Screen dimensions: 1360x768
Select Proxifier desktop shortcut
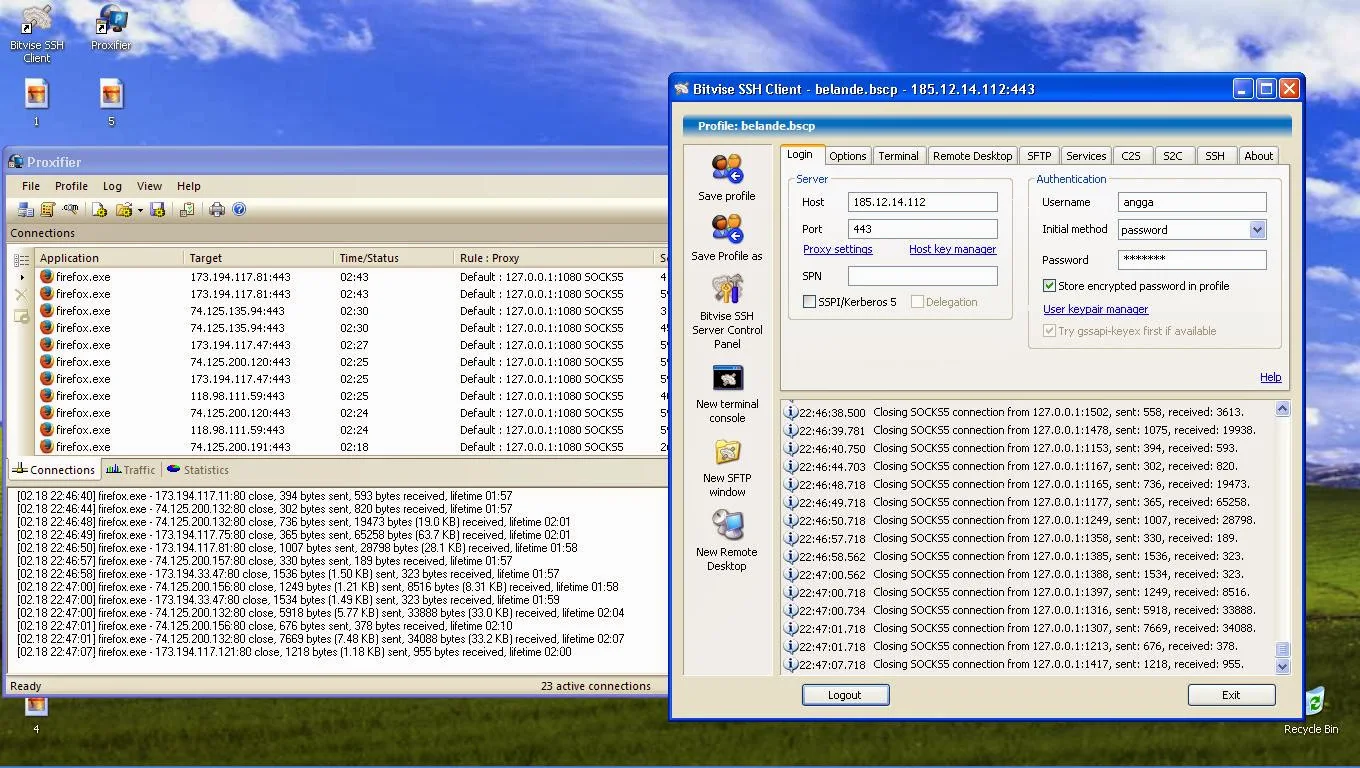[111, 29]
